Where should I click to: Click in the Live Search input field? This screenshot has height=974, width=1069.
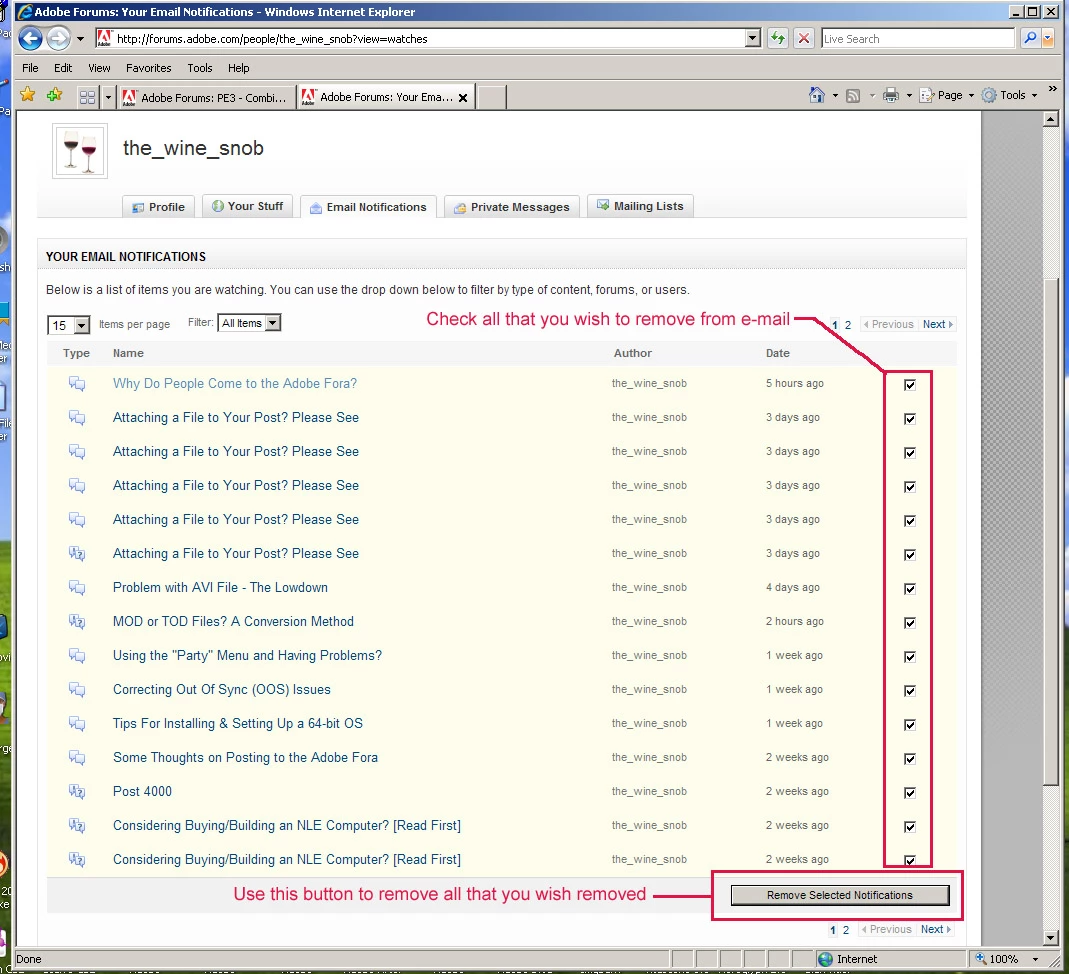(x=918, y=39)
